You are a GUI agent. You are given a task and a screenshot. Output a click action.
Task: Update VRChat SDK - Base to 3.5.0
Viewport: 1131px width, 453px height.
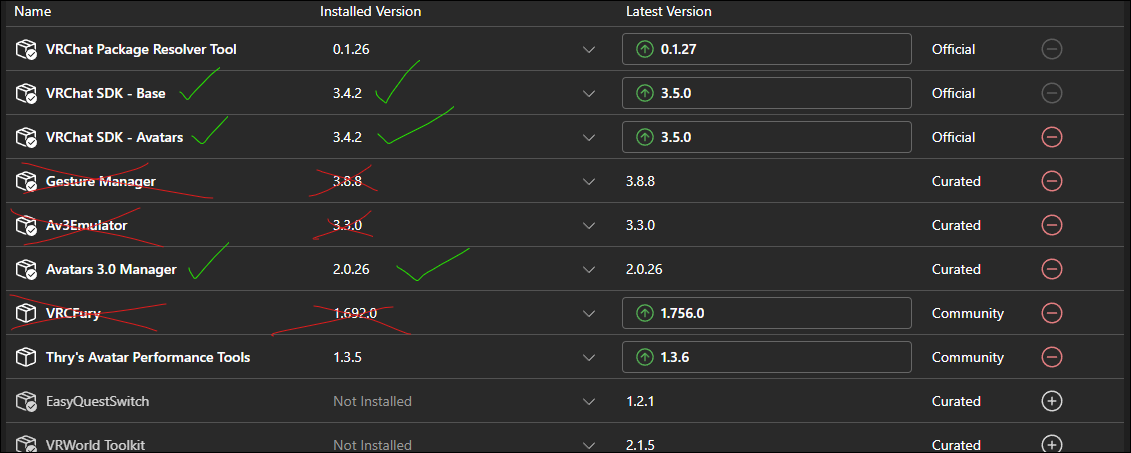coord(767,93)
